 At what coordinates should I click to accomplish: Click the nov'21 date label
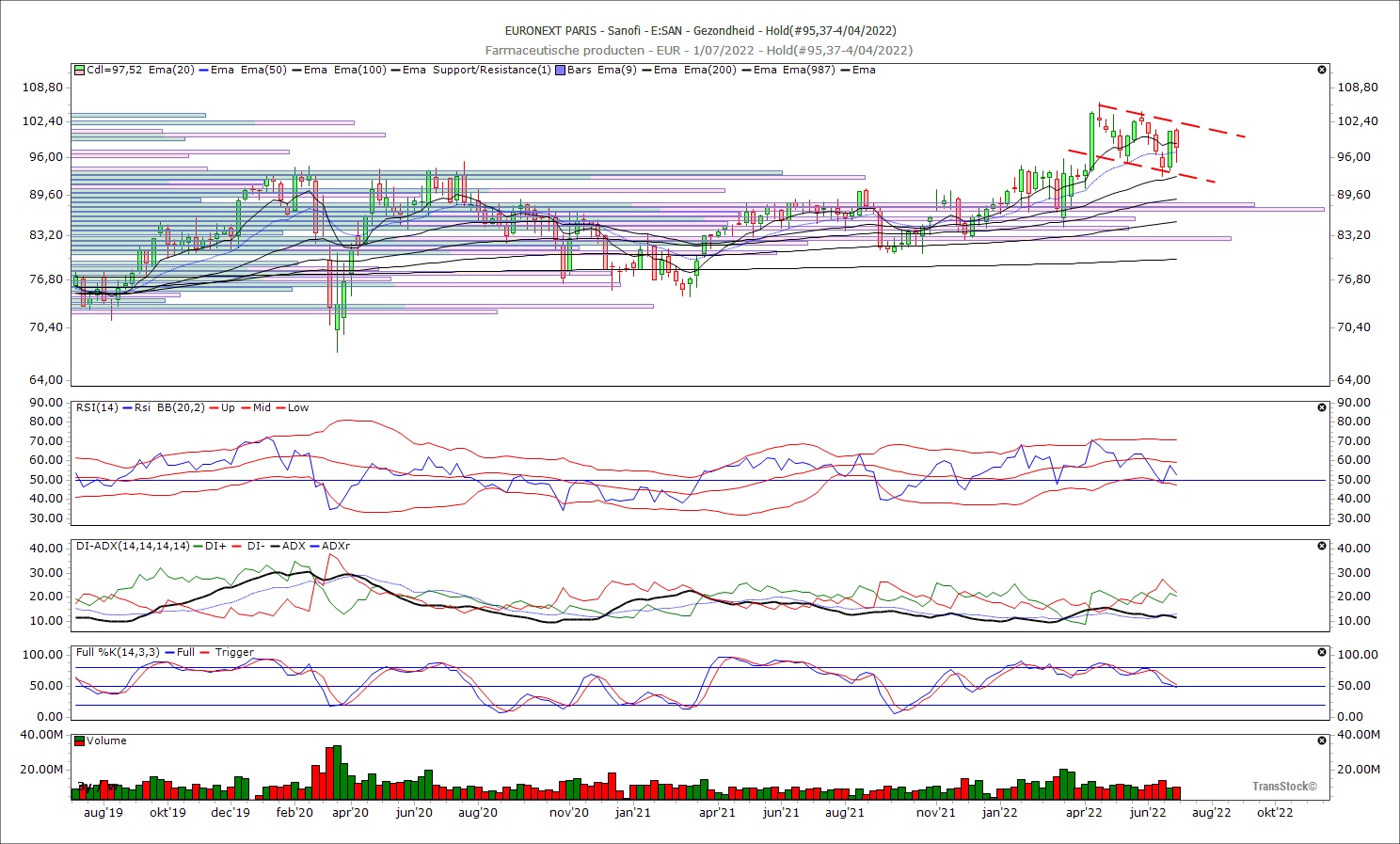pos(936,813)
